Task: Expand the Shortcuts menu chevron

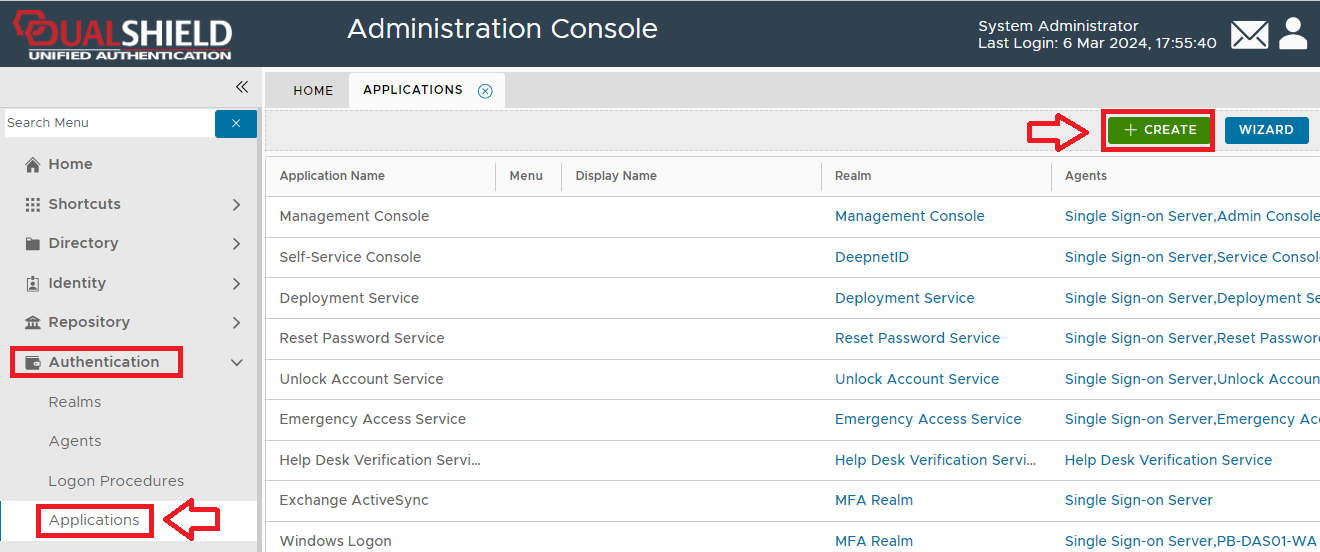Action: pyautogui.click(x=236, y=204)
